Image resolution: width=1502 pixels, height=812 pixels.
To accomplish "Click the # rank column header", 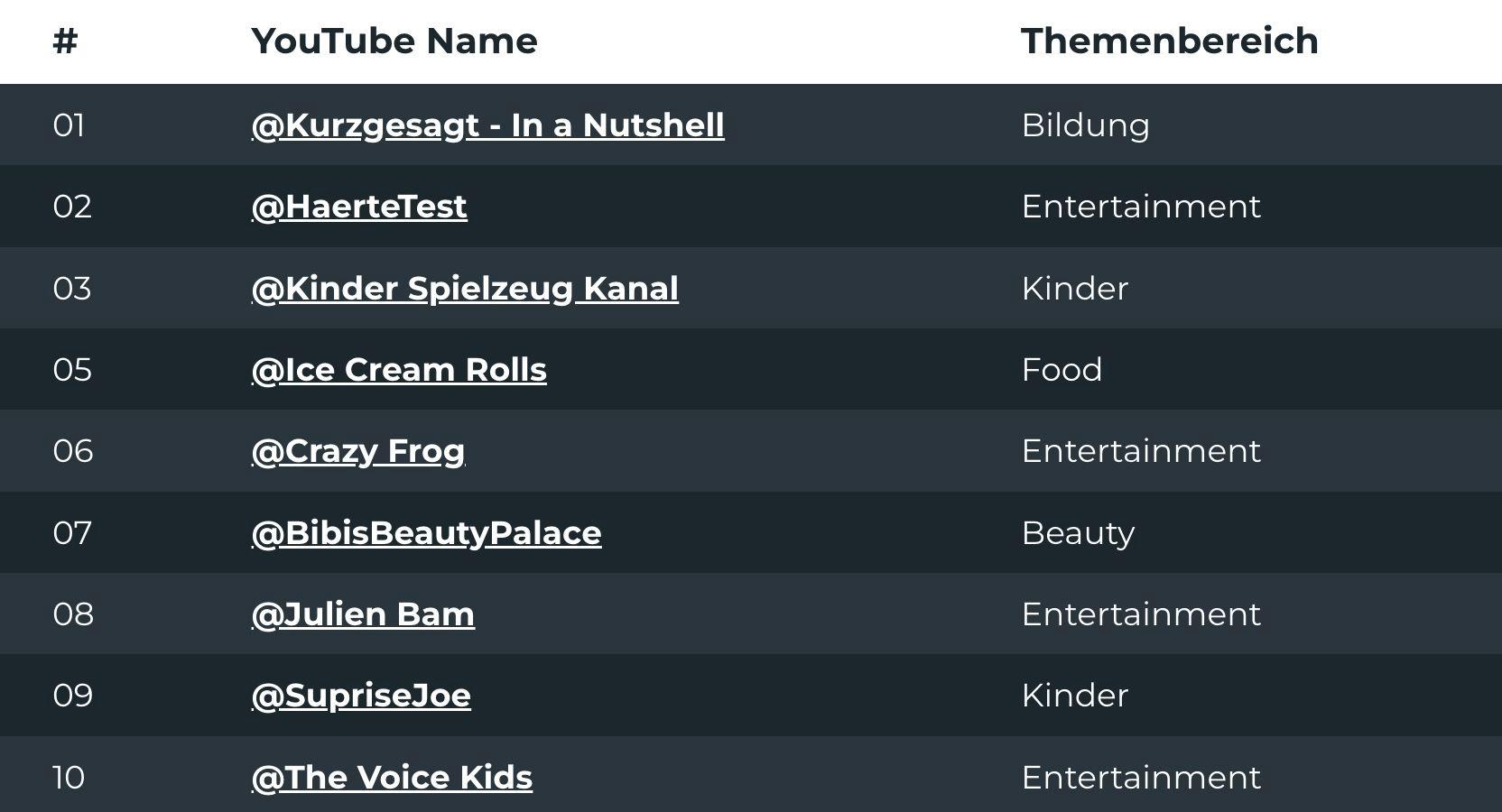I will (66, 42).
